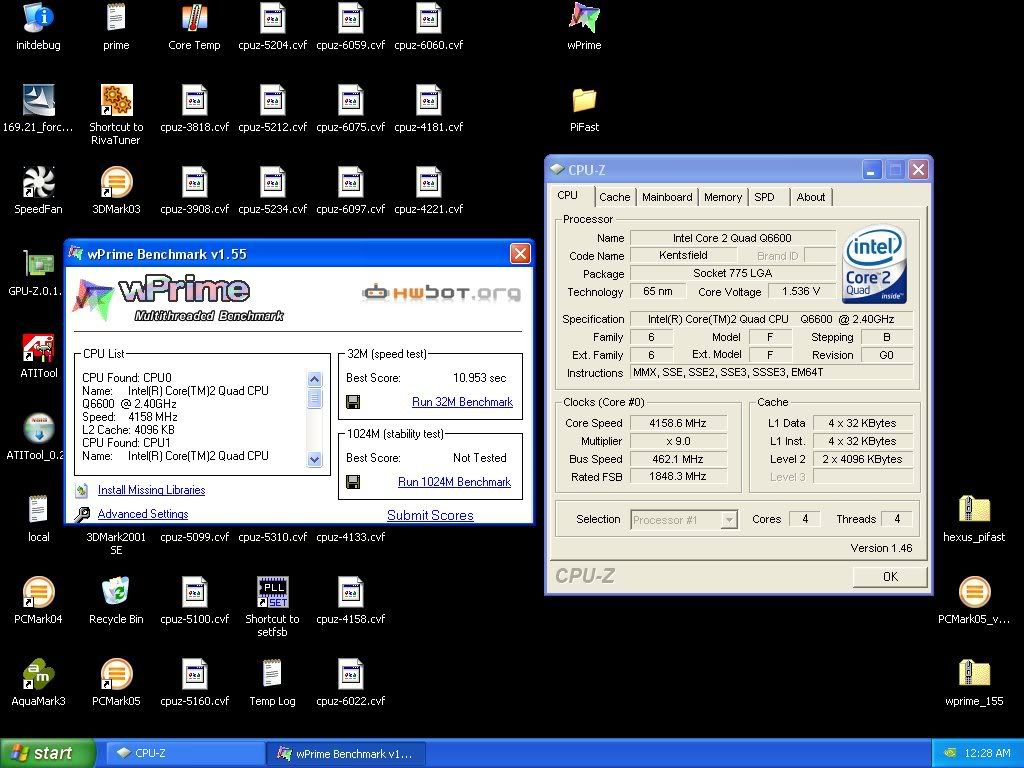Open Advanced Settings link in wPrime

[143, 514]
